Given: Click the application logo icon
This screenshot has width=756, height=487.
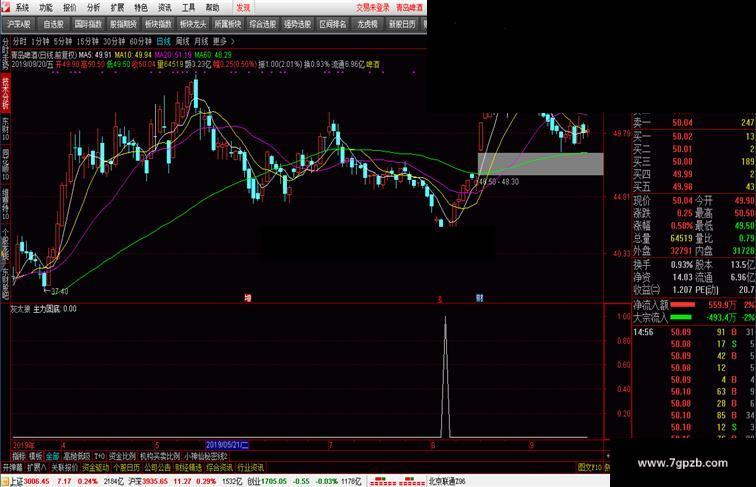Looking at the screenshot, I should pyautogui.click(x=5, y=7).
